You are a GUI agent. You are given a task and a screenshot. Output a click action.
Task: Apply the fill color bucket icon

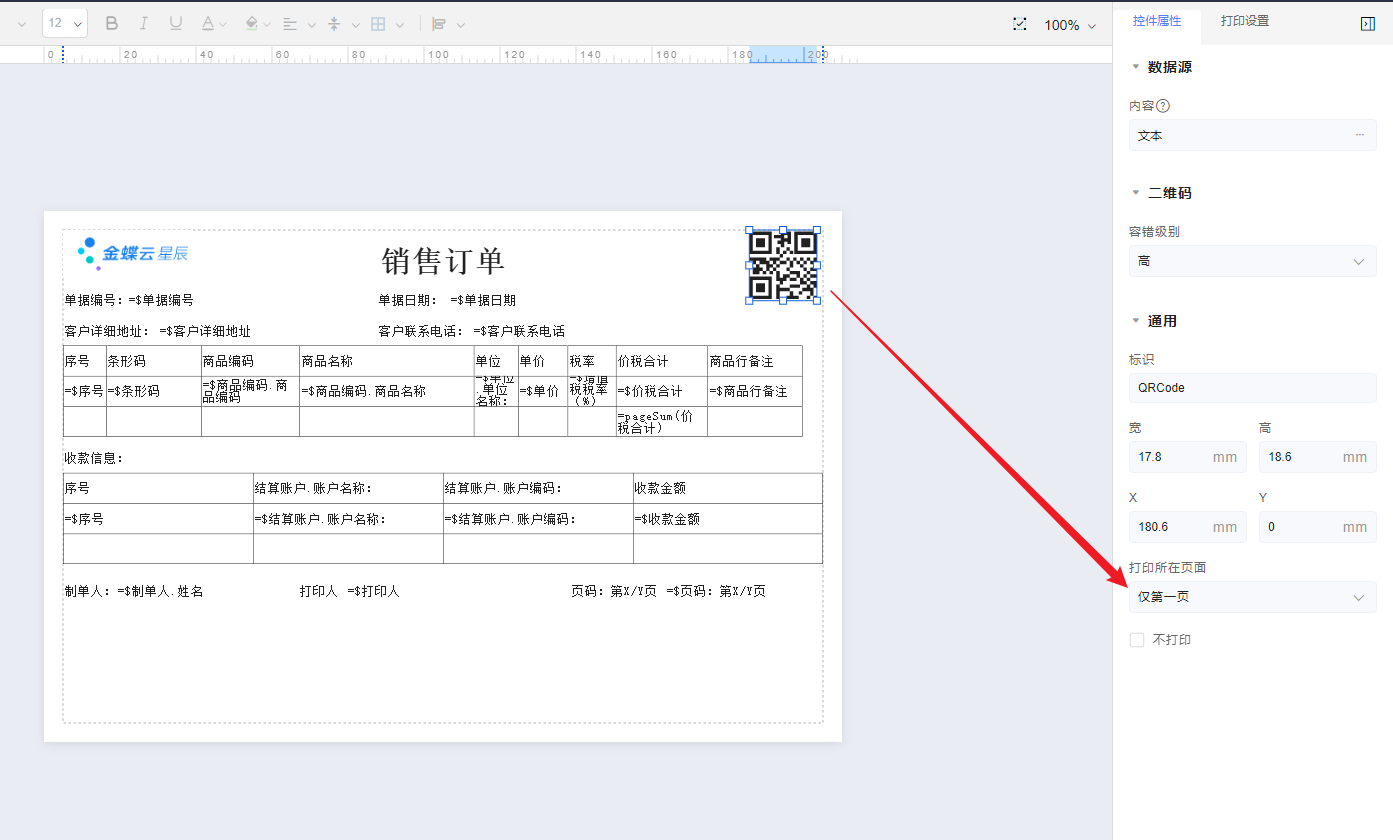(x=252, y=23)
